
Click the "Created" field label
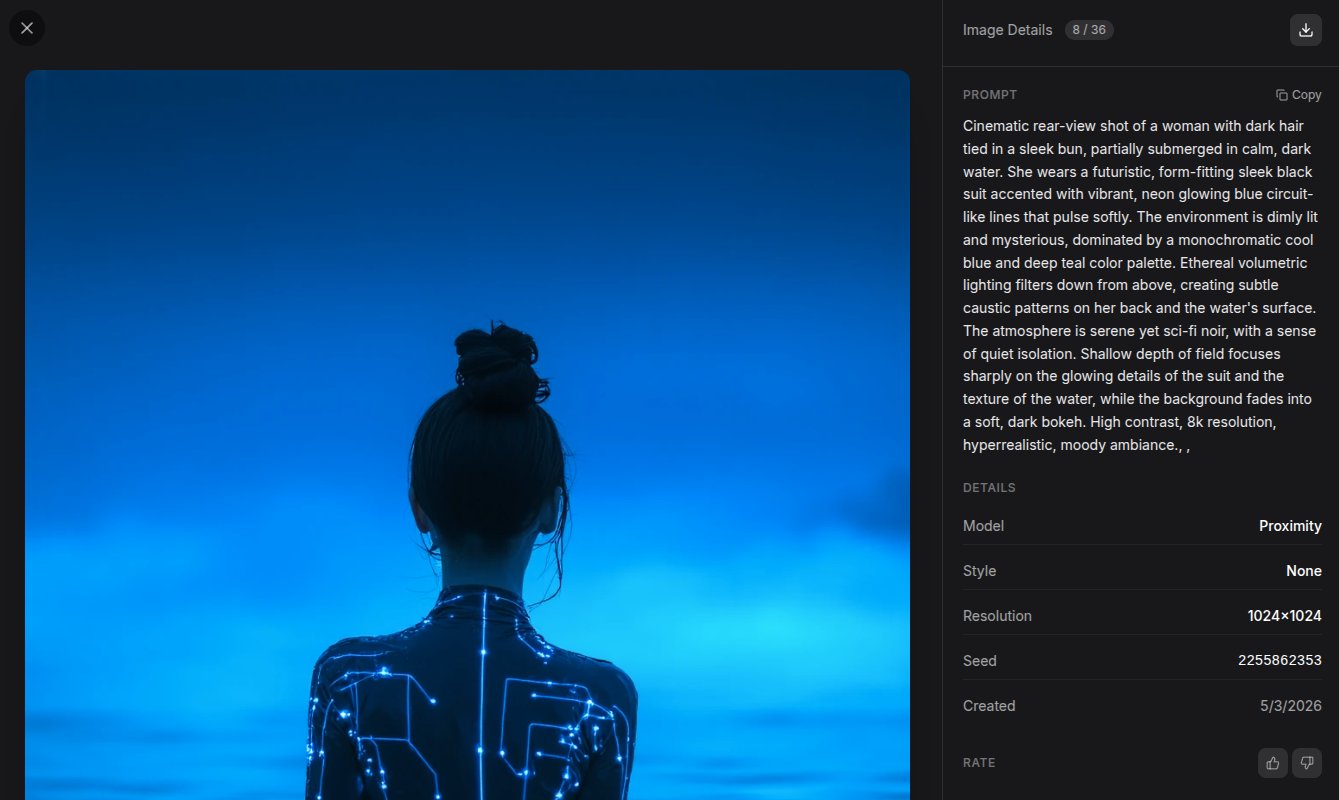(x=989, y=706)
